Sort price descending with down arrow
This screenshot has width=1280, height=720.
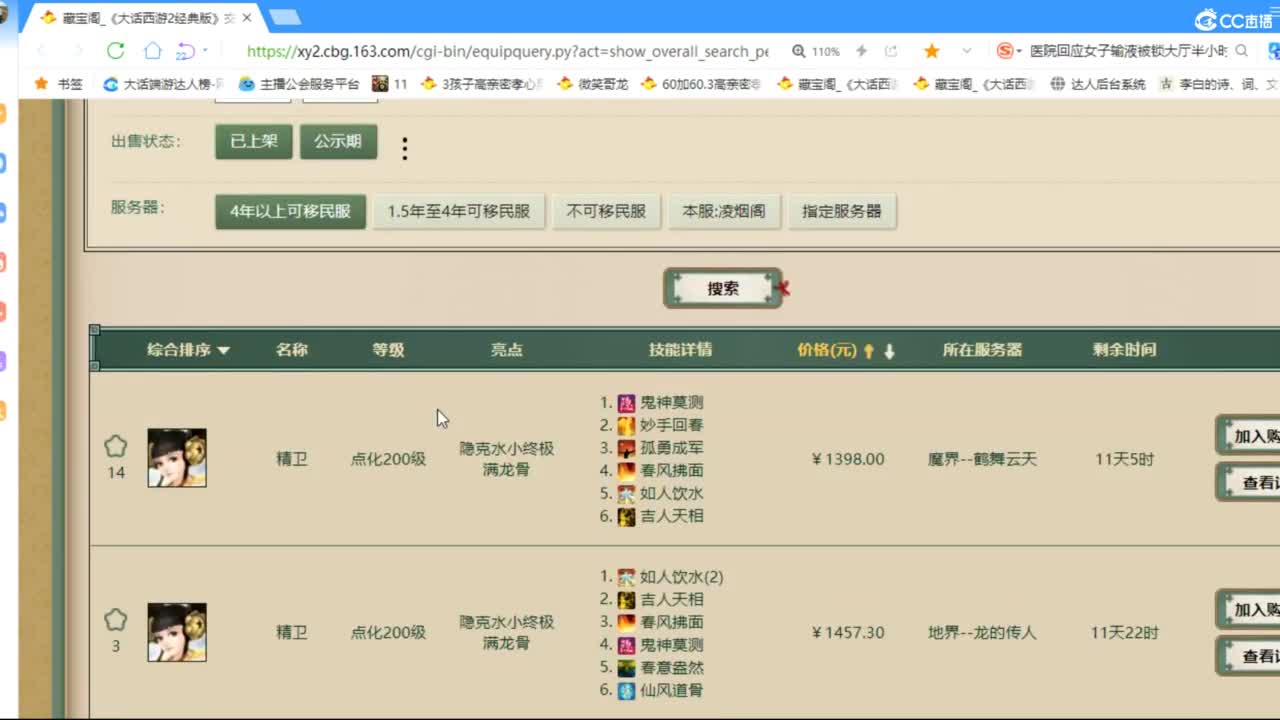pyautogui.click(x=889, y=351)
